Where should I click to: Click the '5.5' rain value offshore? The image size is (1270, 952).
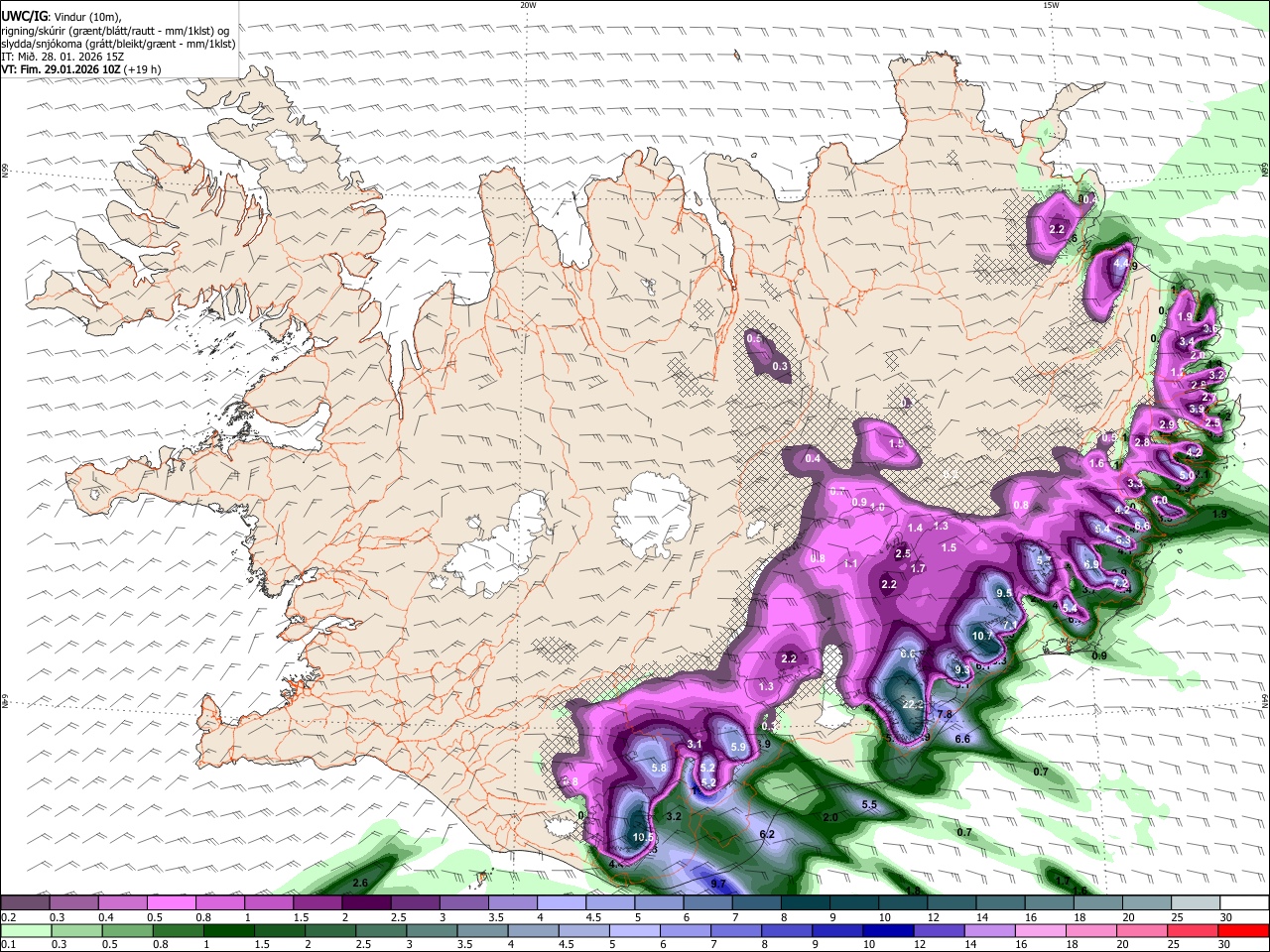tap(869, 804)
